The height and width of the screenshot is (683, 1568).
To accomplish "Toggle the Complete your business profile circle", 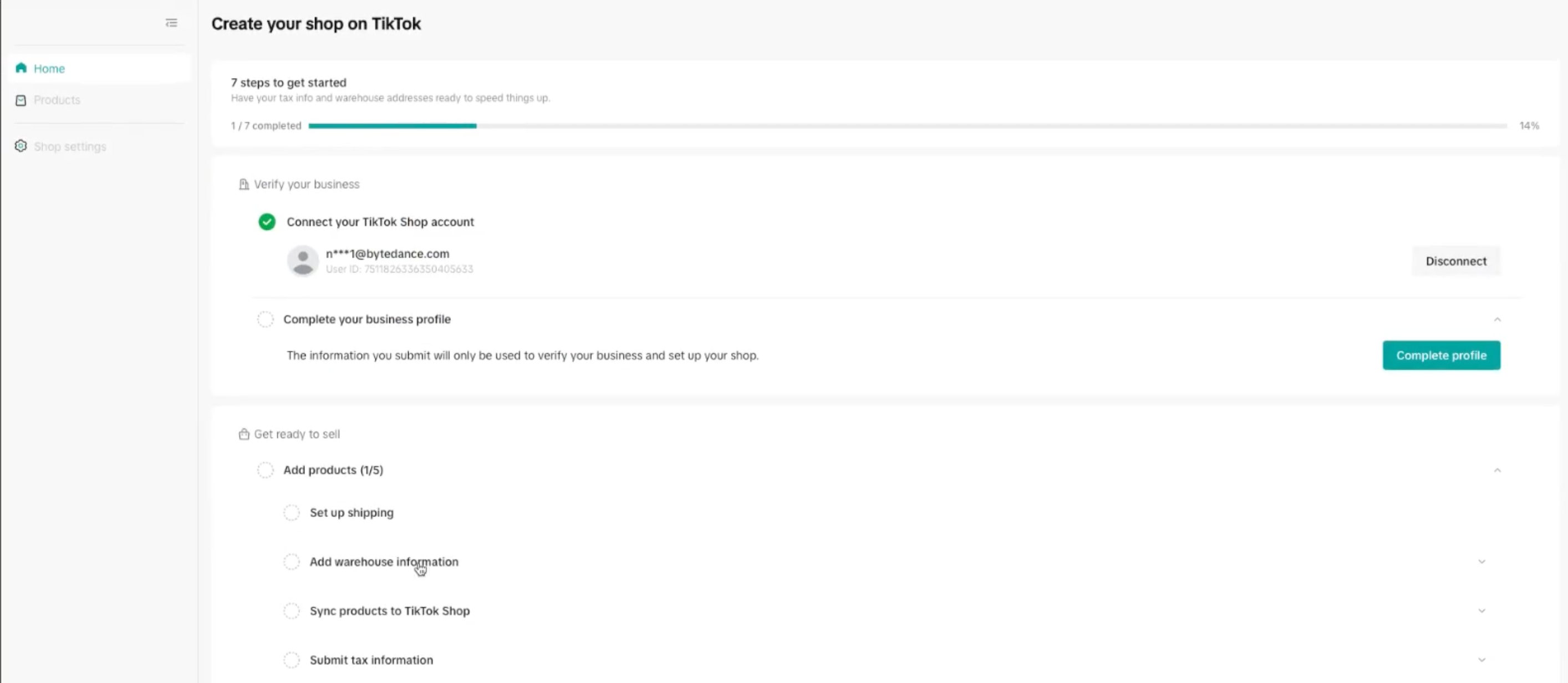I will (266, 319).
